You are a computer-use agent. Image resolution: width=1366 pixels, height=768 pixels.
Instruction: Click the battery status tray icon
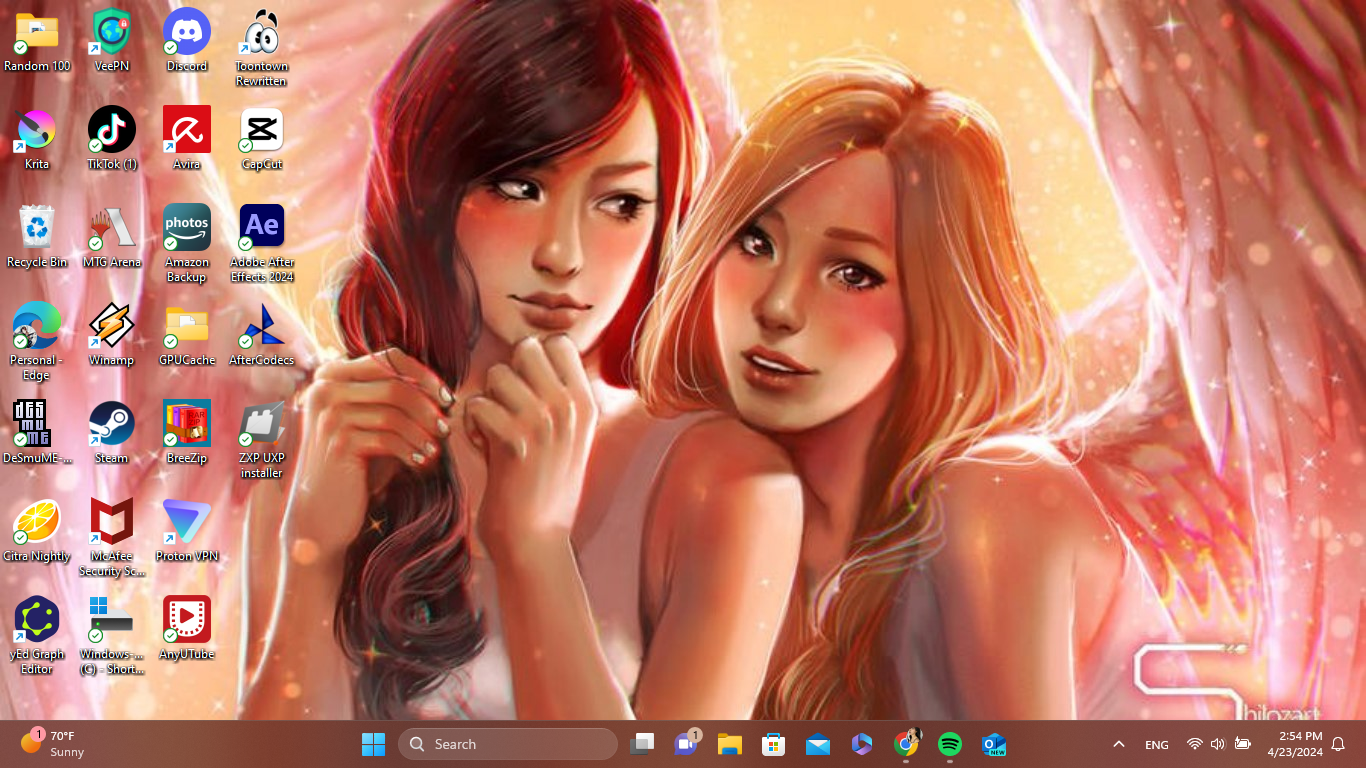point(1243,744)
